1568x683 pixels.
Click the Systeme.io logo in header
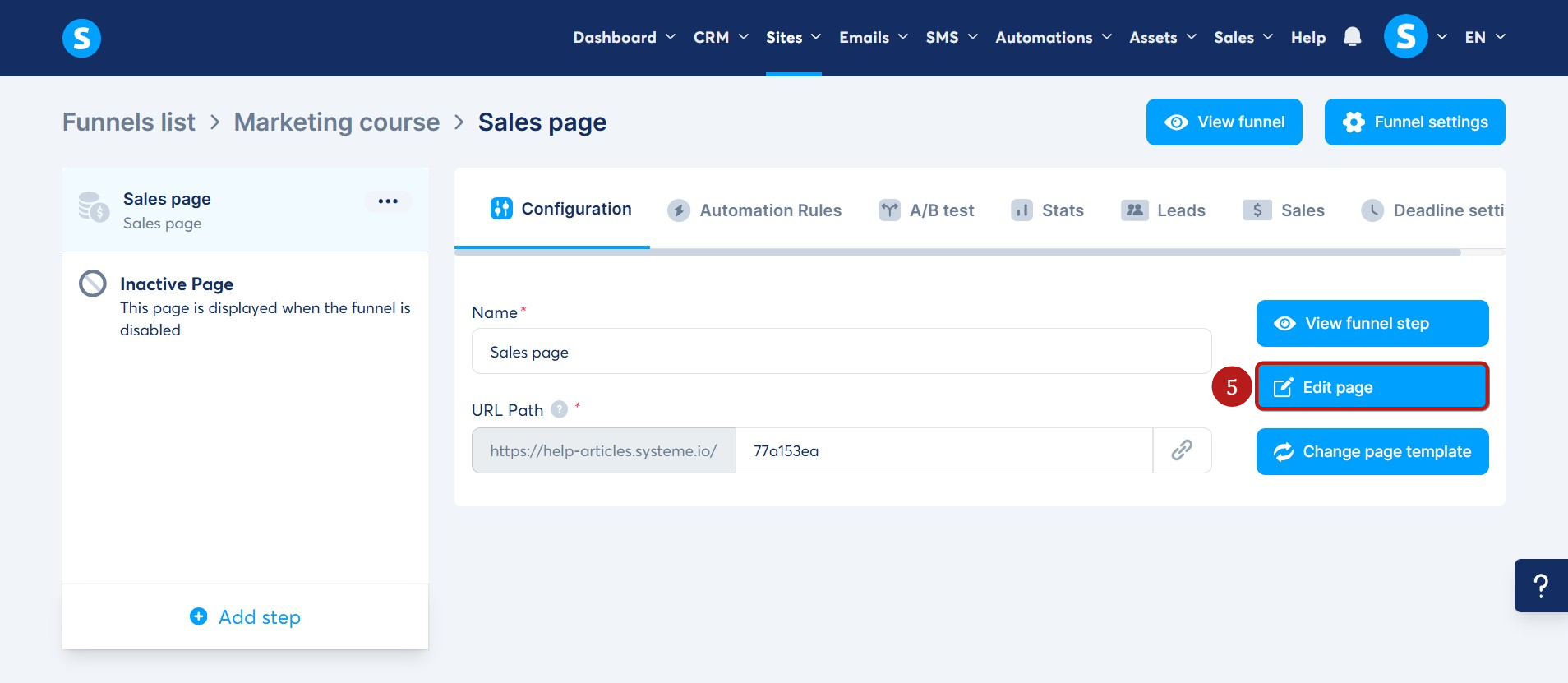[81, 38]
